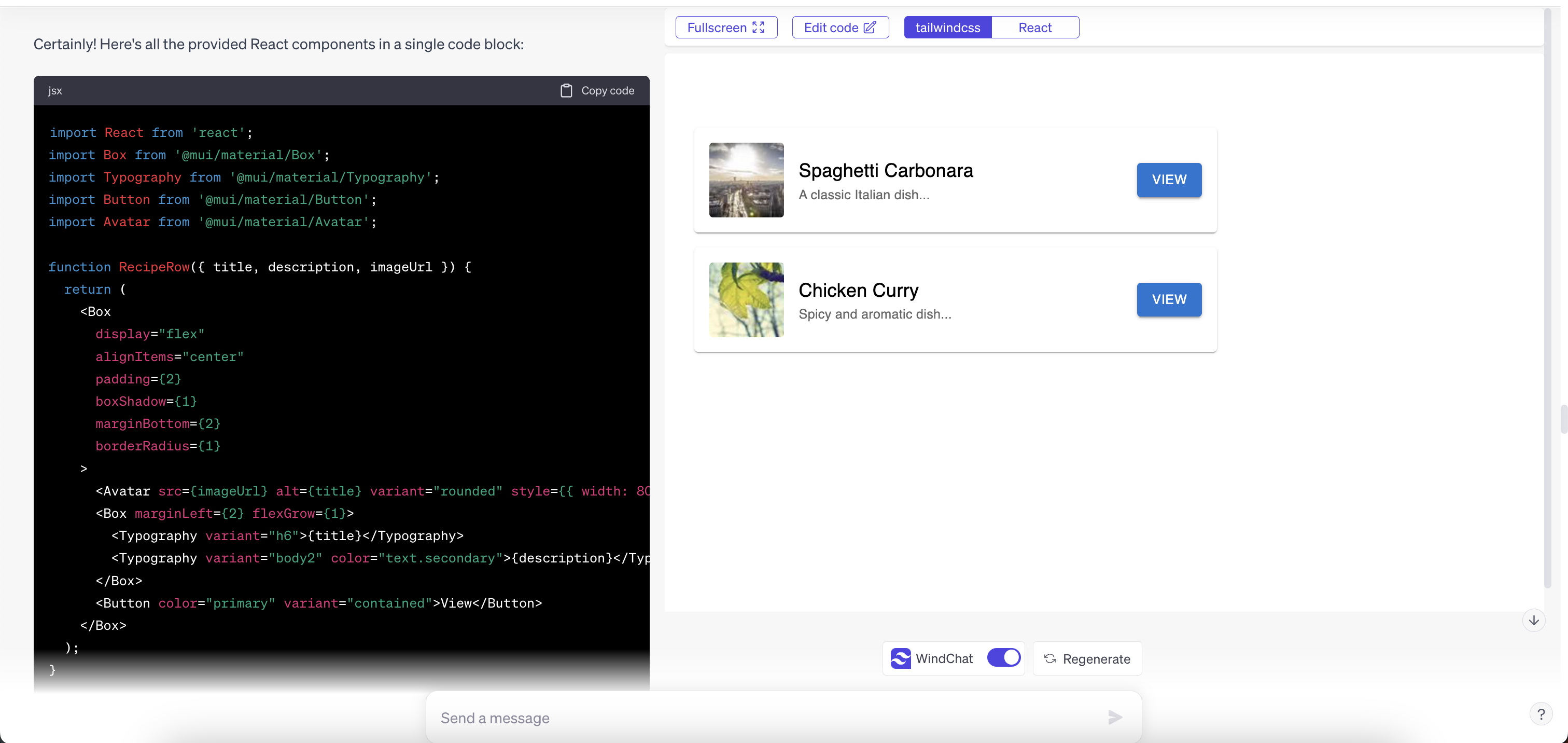Screen dimensions: 1568x743
Task: Click the WindChat logo icon
Action: (900, 658)
